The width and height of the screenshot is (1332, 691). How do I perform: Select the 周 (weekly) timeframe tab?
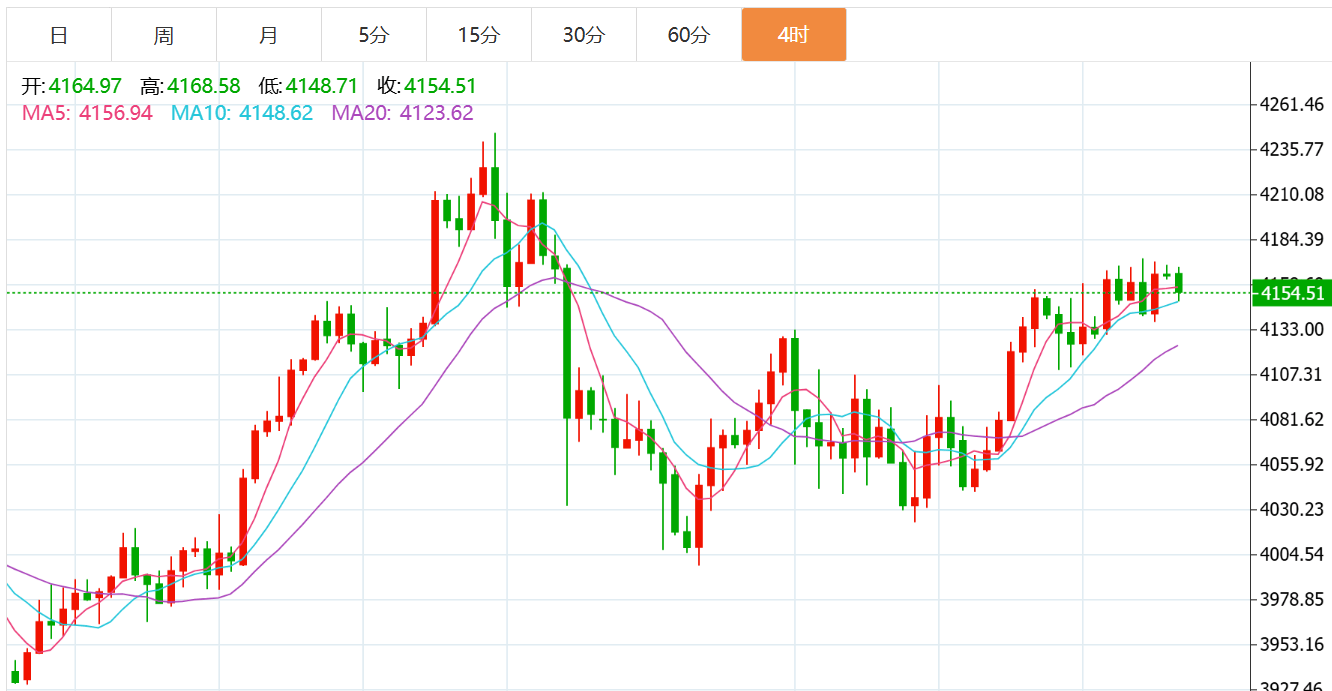pos(164,36)
